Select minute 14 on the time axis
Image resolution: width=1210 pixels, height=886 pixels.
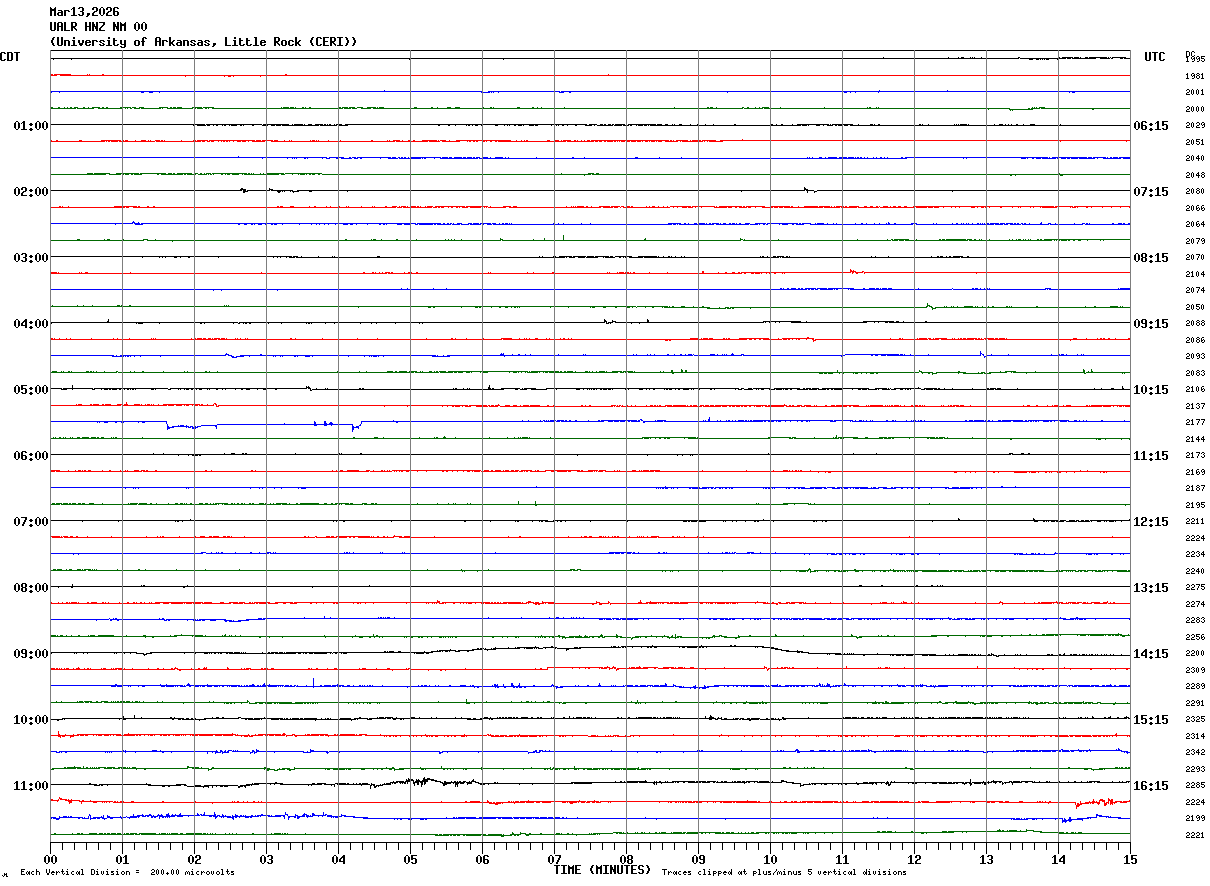tap(1058, 859)
